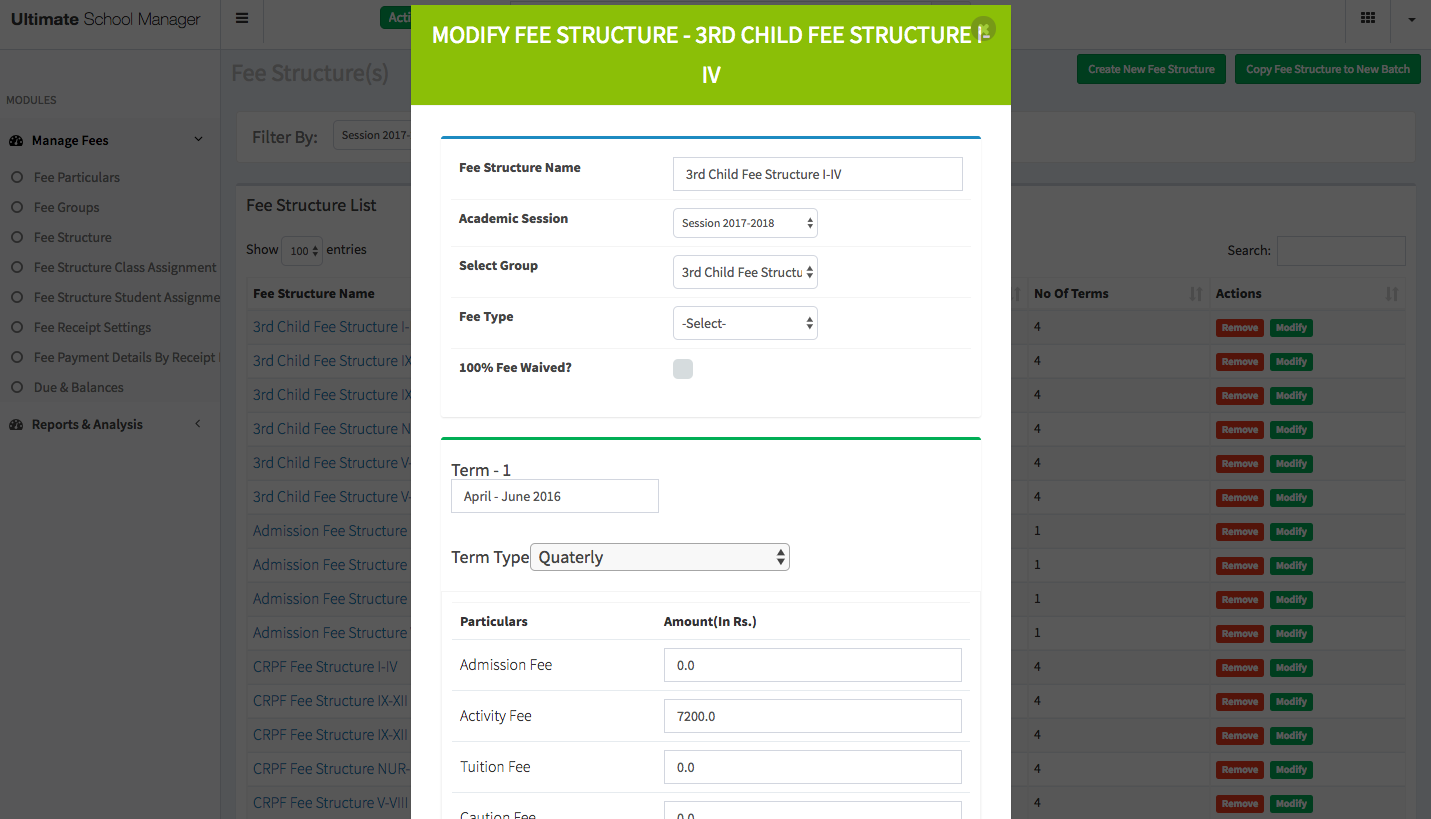Image resolution: width=1431 pixels, height=819 pixels.
Task: Open the Show entries count dropdown
Action: tap(302, 250)
